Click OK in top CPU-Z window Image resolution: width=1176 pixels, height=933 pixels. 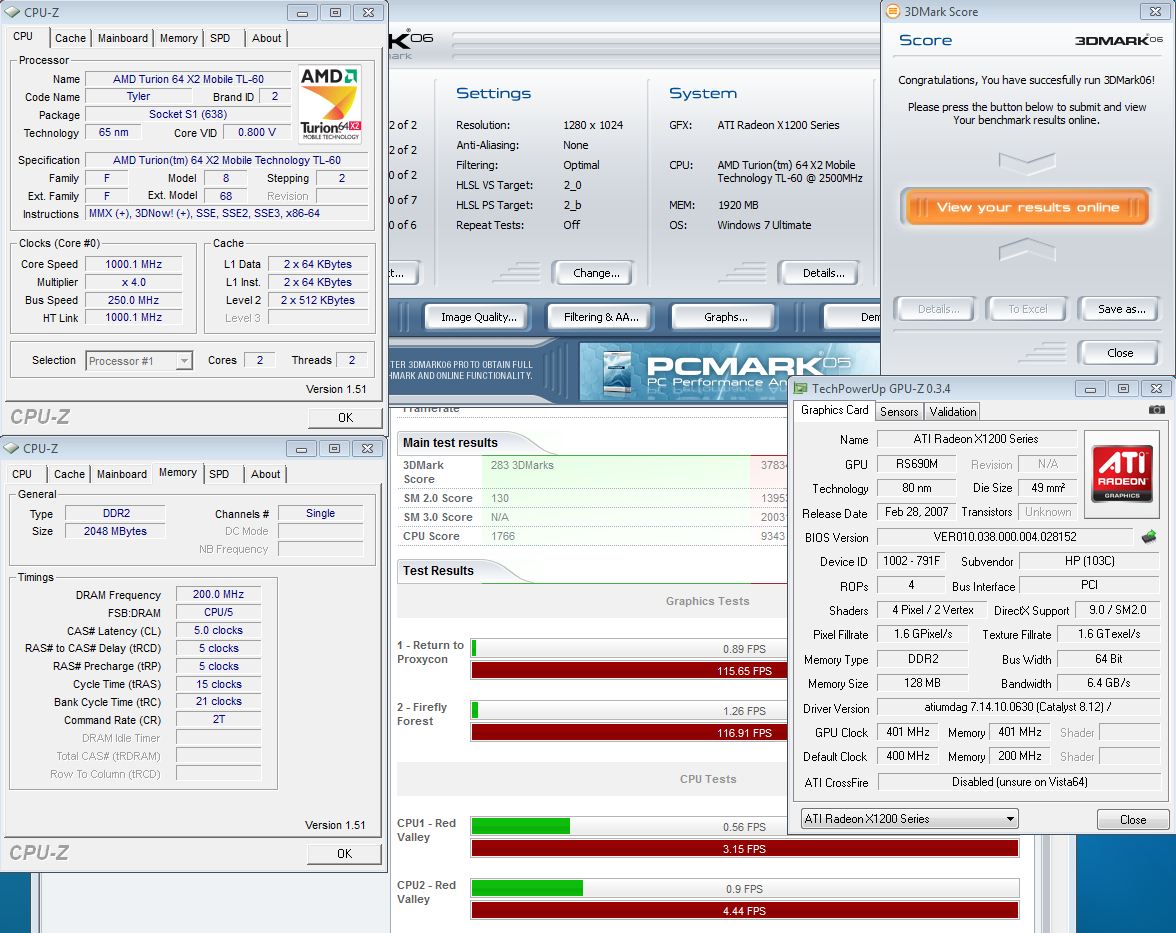tap(345, 418)
